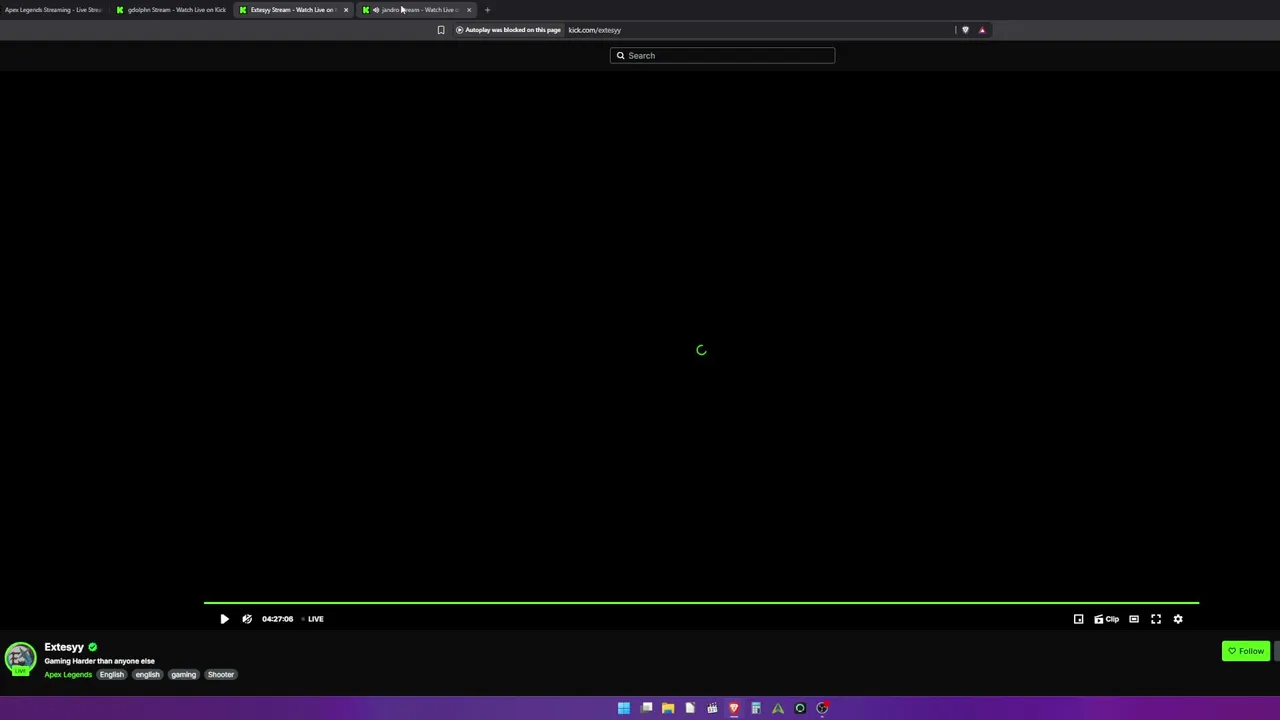The image size is (1280, 720).
Task: Select the lowercase english tag
Action: [x=147, y=675]
